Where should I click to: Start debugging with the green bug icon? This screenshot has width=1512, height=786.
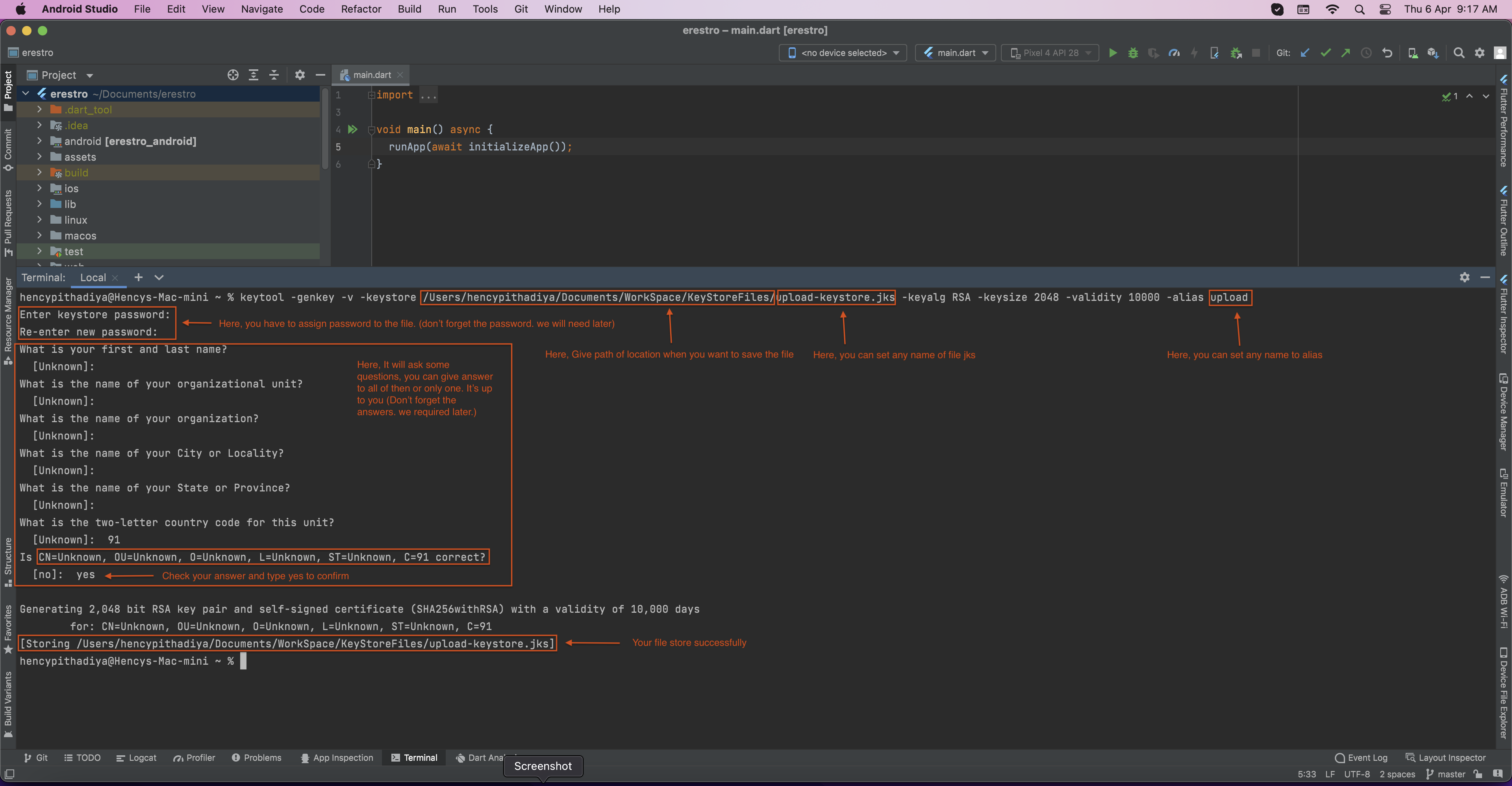(1133, 53)
